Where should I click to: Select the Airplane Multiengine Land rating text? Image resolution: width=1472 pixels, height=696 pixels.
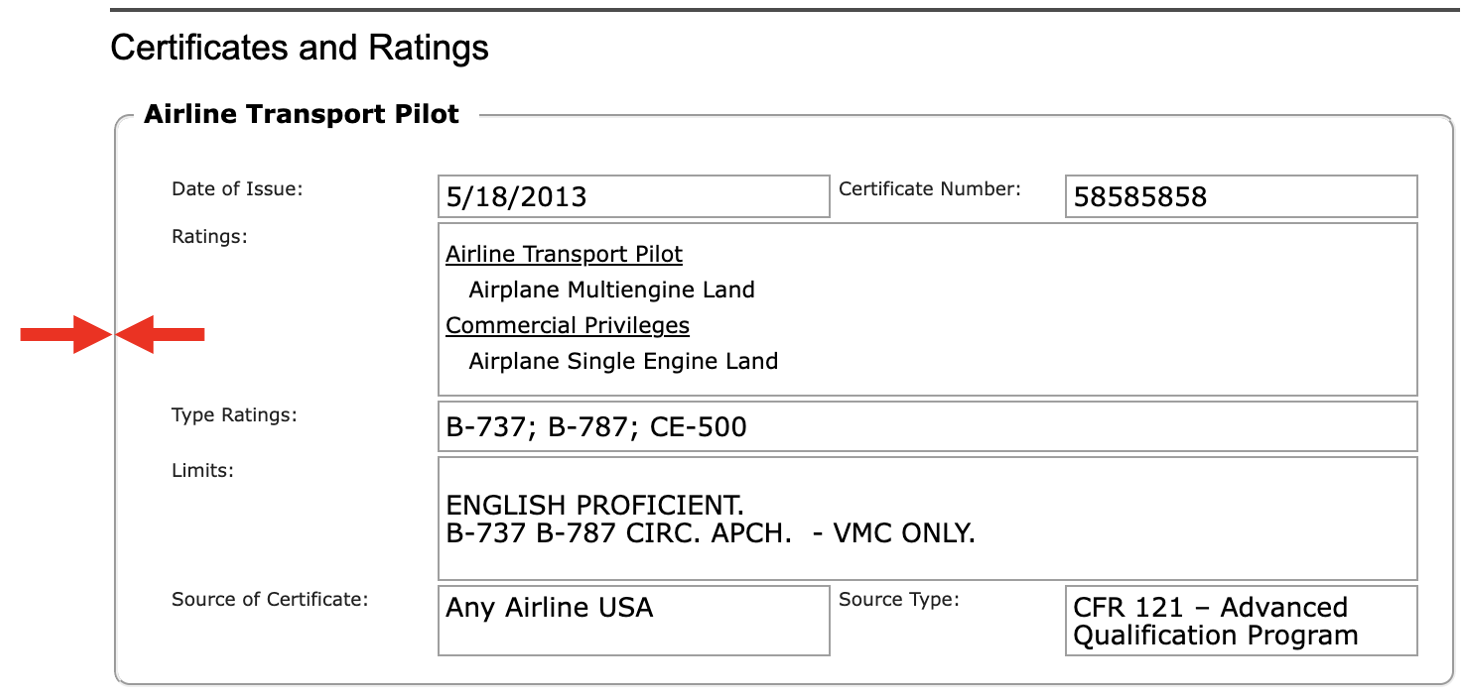611,289
